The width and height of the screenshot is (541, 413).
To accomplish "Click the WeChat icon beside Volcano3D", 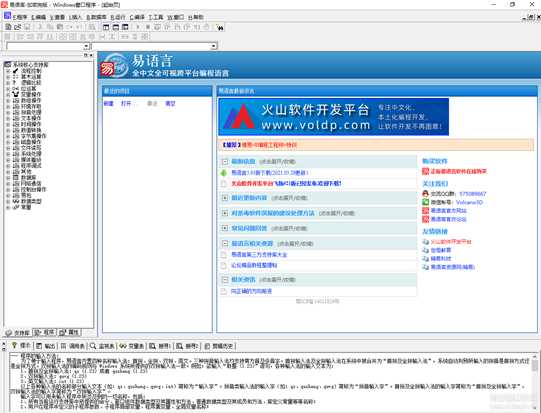I will pos(425,202).
